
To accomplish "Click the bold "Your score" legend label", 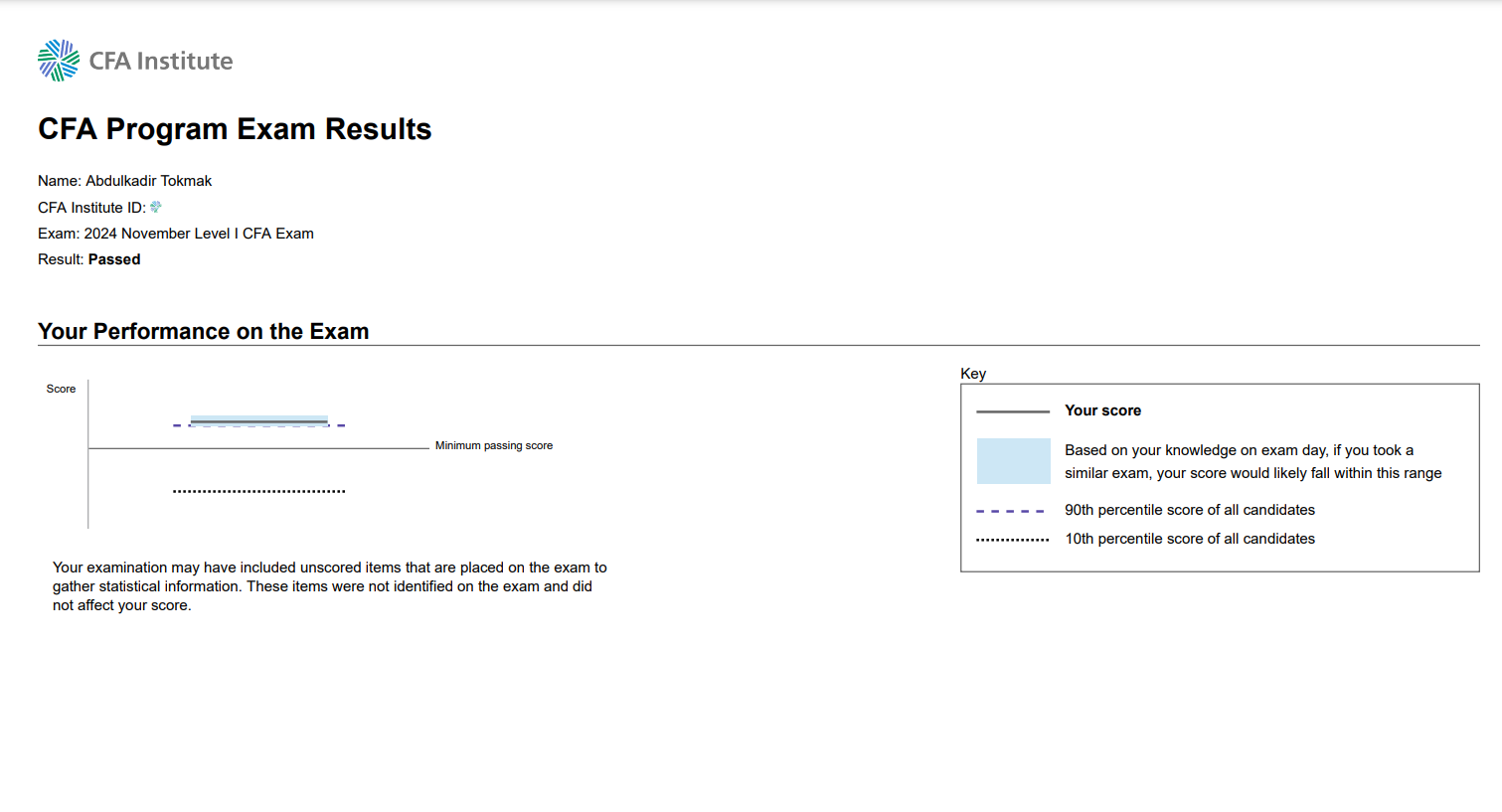I will coord(1103,410).
